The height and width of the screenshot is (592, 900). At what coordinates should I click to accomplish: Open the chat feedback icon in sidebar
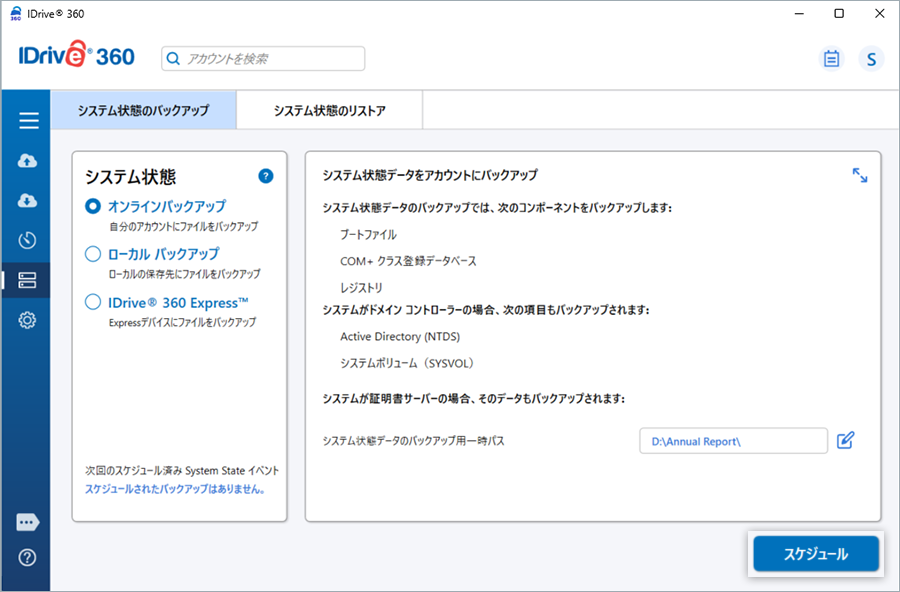[28, 522]
